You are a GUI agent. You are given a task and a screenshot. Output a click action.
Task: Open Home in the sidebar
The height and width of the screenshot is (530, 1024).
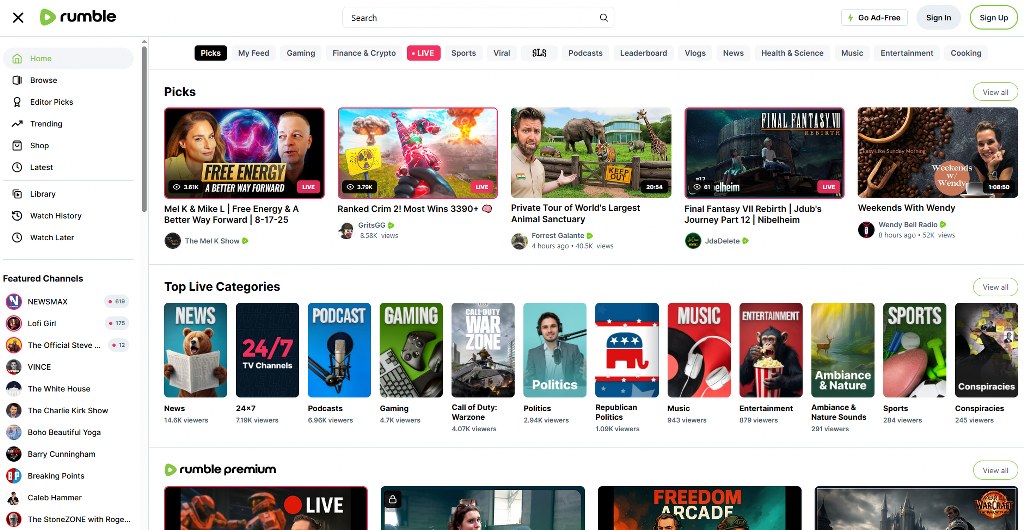tap(69, 58)
